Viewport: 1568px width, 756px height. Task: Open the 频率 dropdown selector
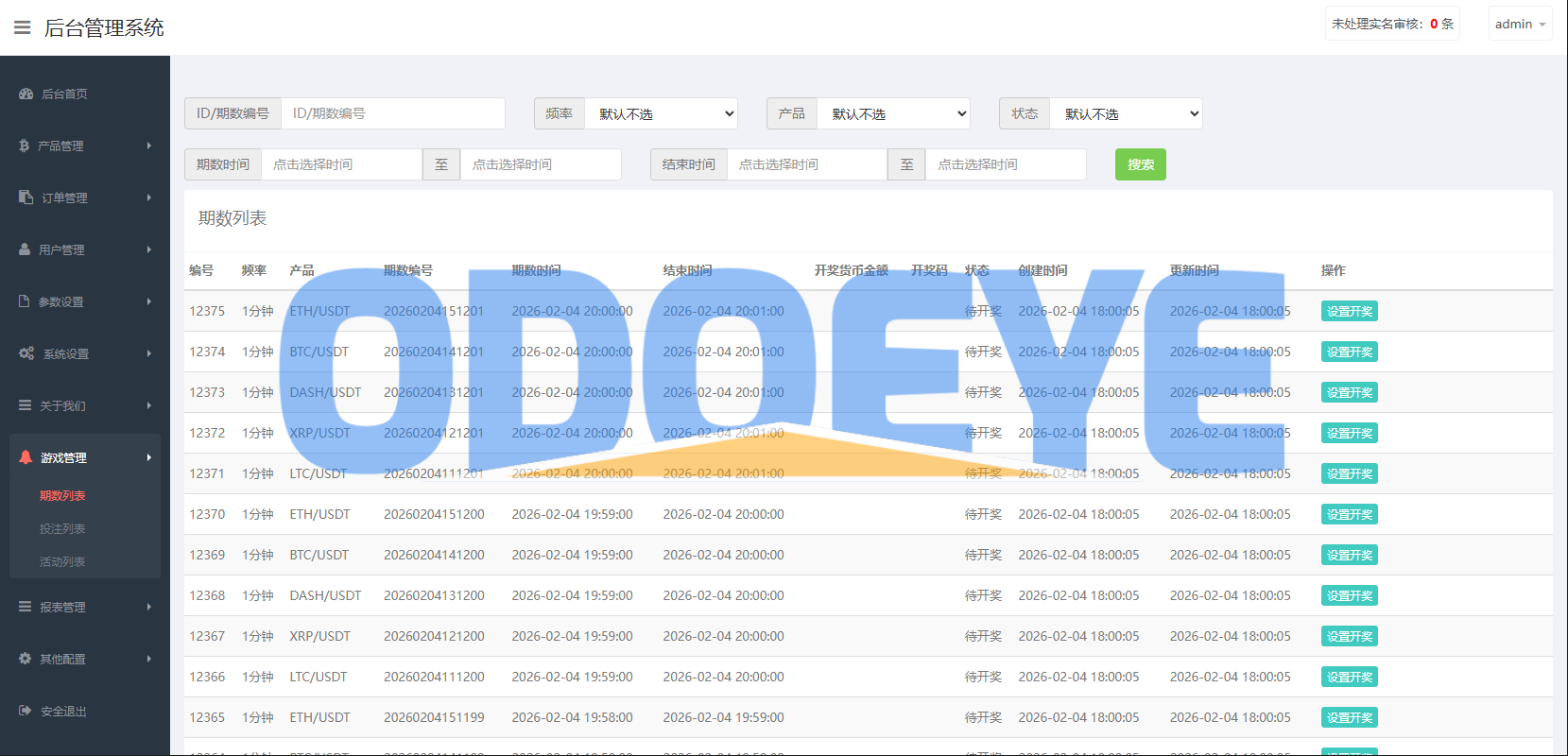(x=661, y=113)
